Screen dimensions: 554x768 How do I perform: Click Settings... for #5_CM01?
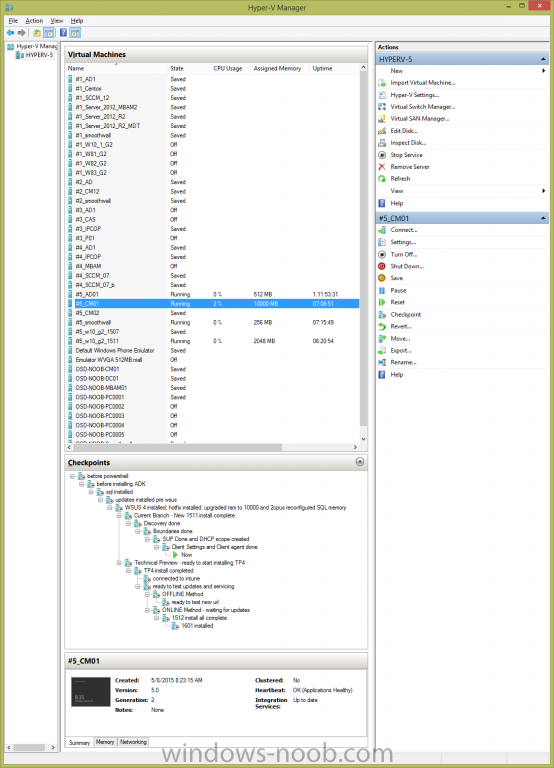click(x=403, y=242)
